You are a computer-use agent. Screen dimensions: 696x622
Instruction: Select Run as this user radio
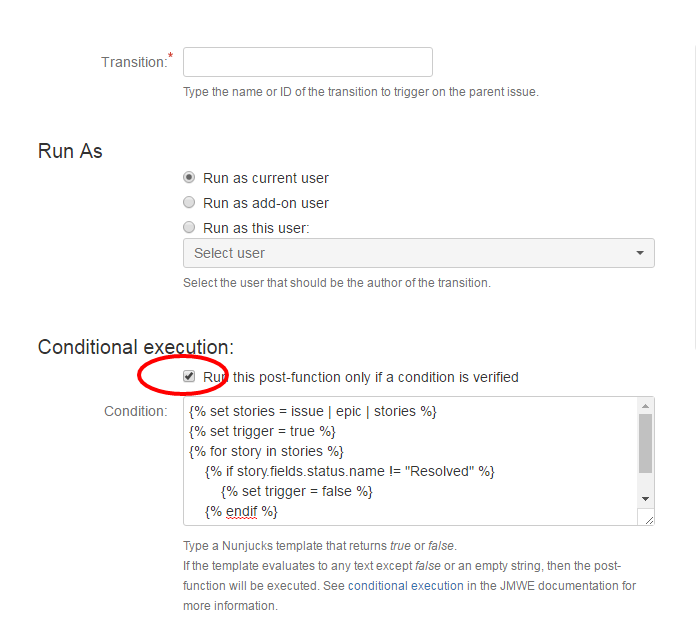pos(189,228)
